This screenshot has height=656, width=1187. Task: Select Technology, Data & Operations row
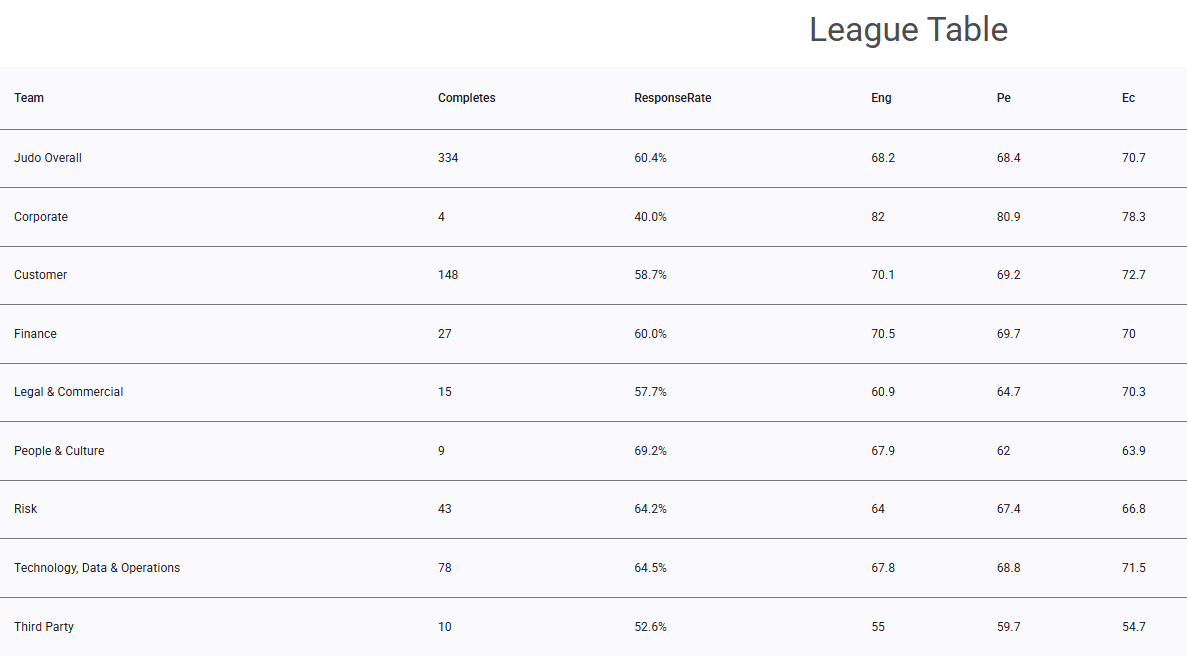[x=594, y=568]
